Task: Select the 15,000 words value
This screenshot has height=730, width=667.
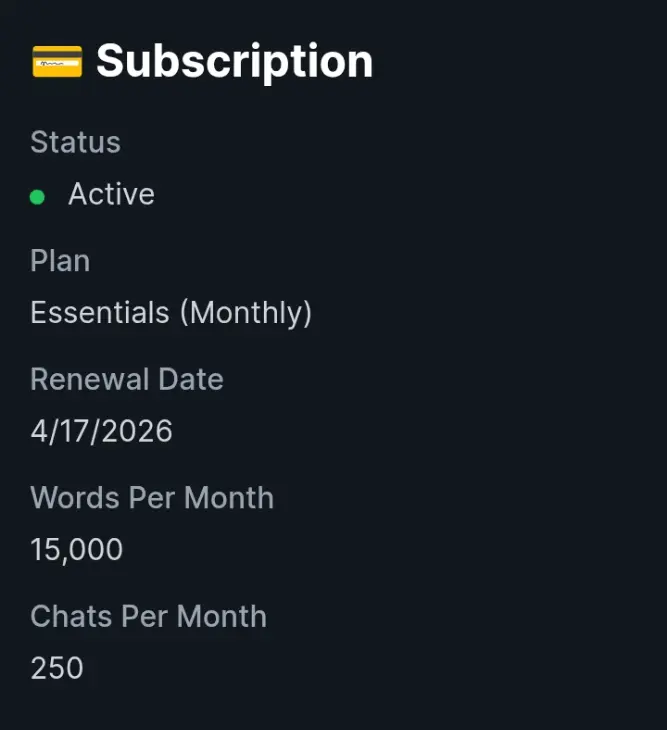Action: point(77,550)
